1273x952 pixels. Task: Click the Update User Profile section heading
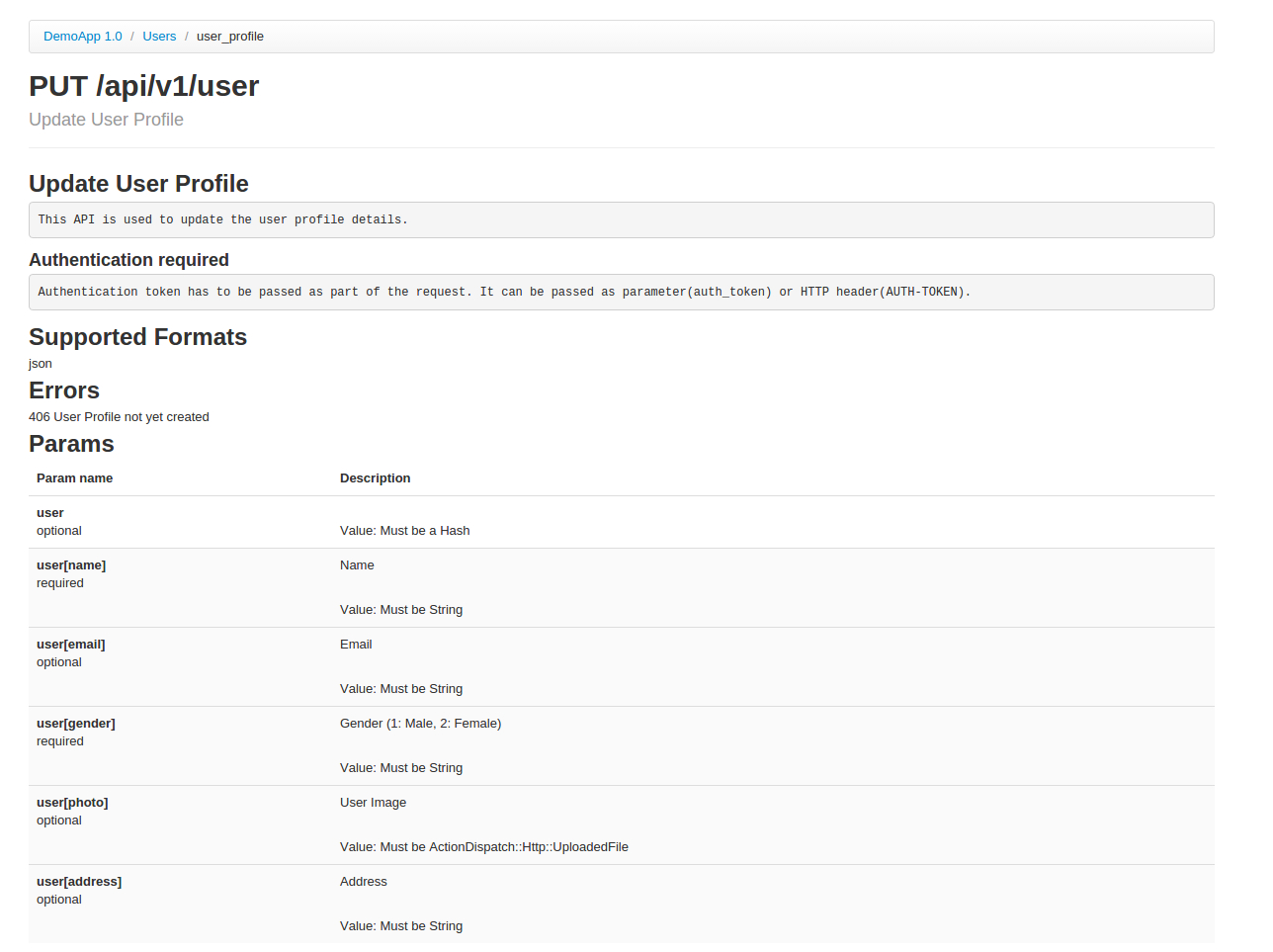138,184
